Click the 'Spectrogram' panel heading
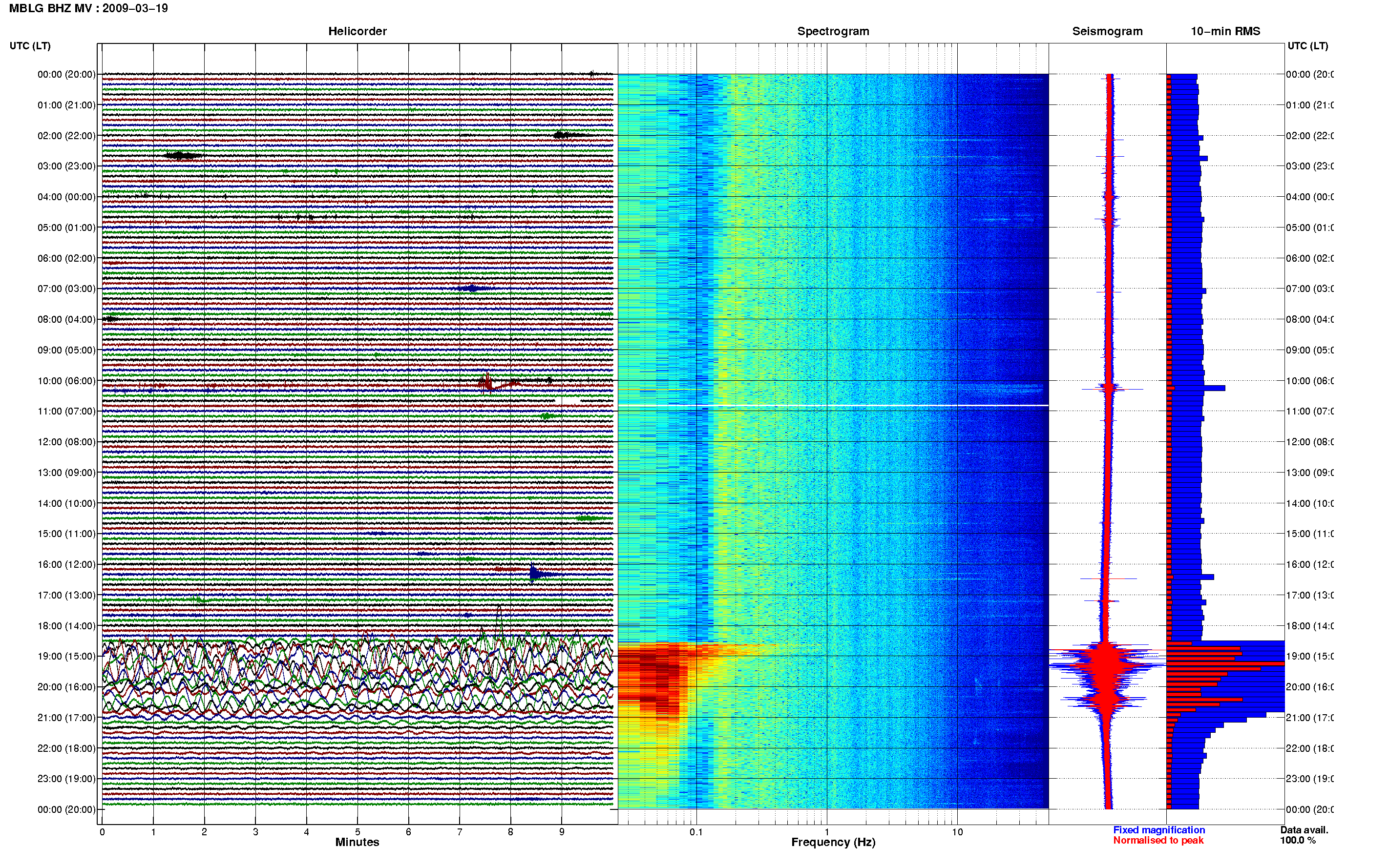 tap(833, 31)
